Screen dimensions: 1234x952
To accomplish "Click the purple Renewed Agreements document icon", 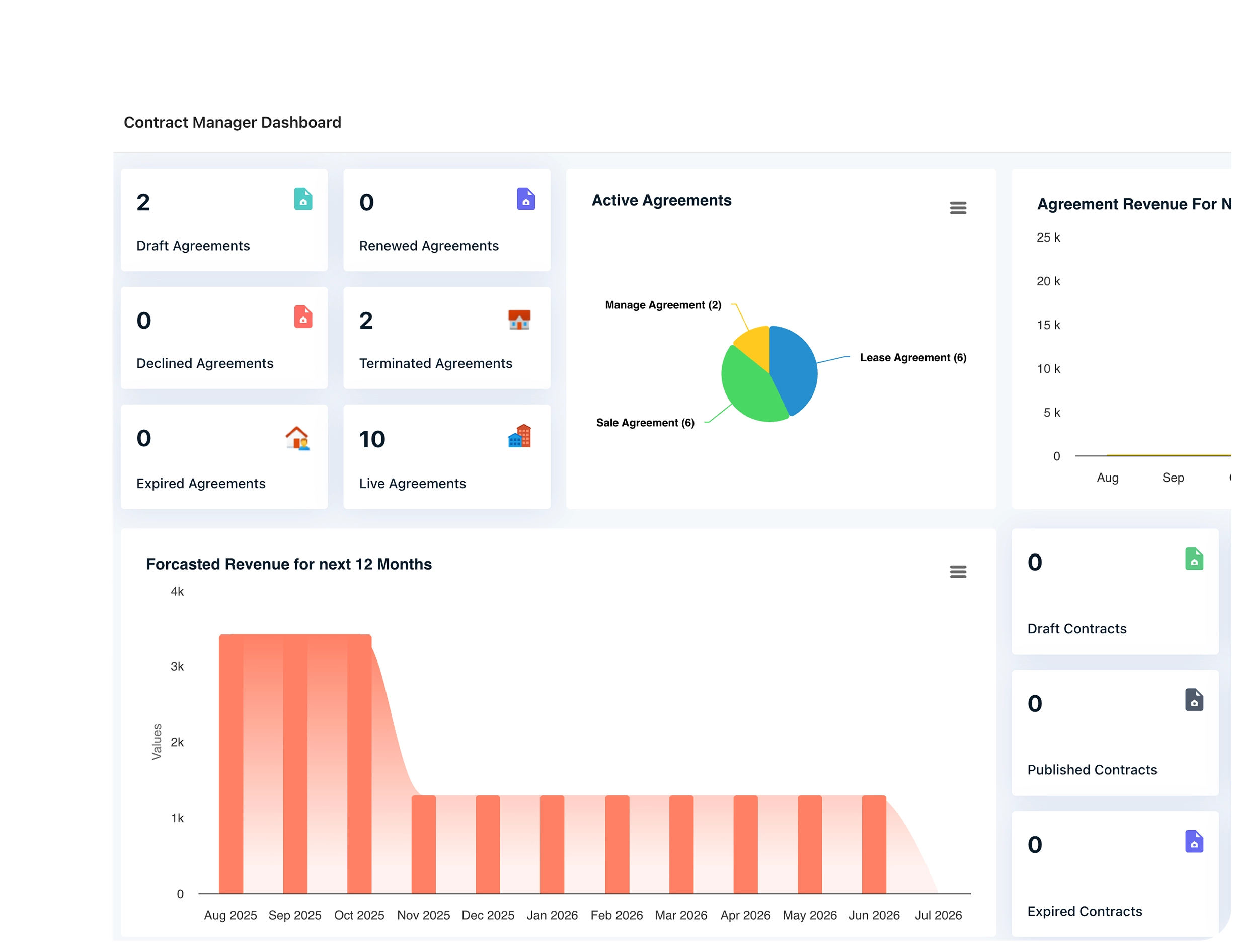I will pos(525,199).
